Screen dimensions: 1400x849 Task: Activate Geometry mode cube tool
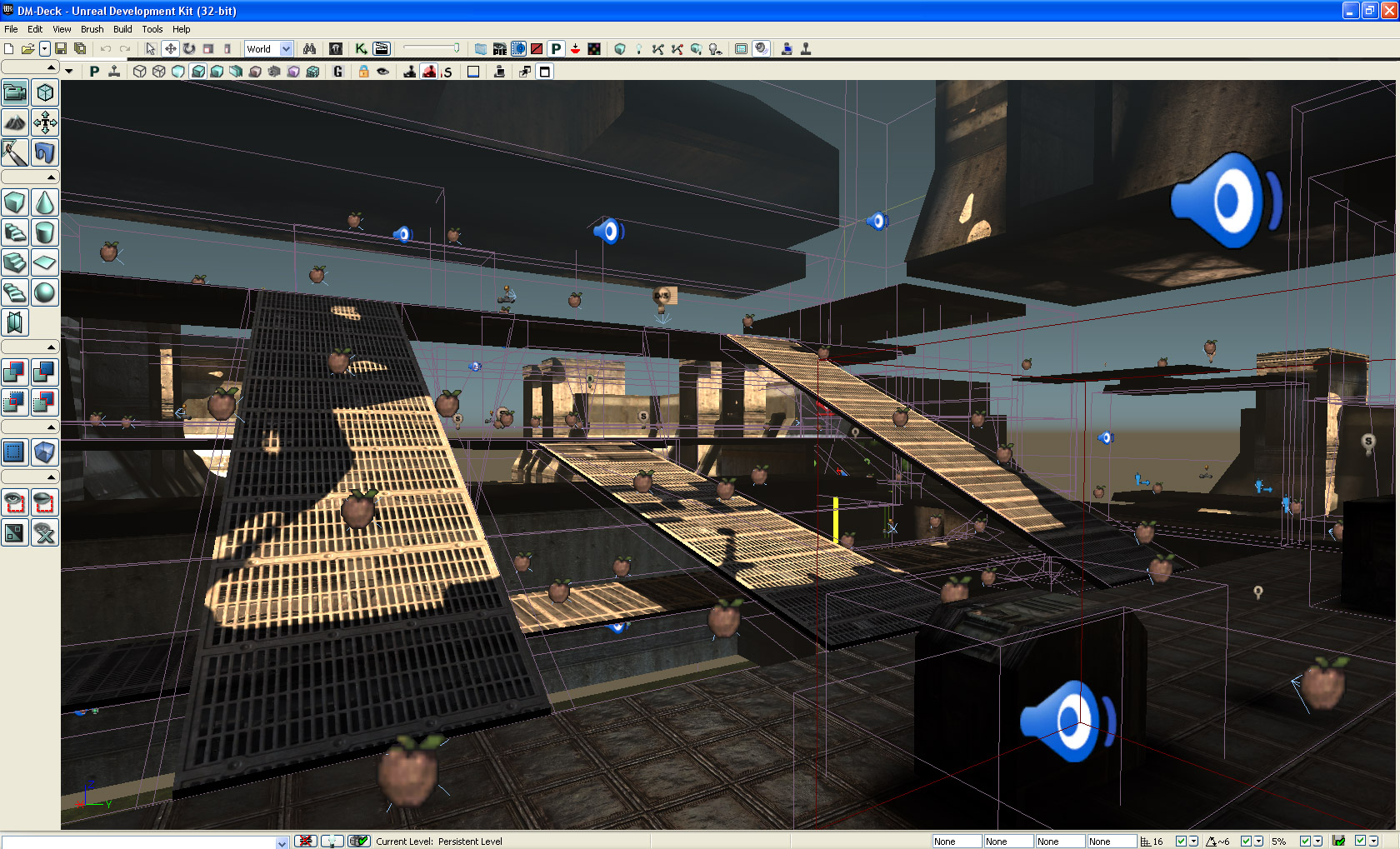(45, 92)
